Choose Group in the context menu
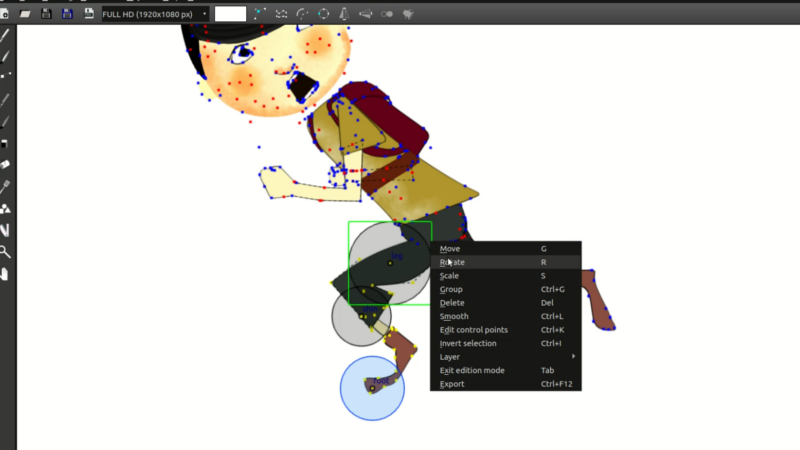The image size is (800, 450). [x=506, y=289]
